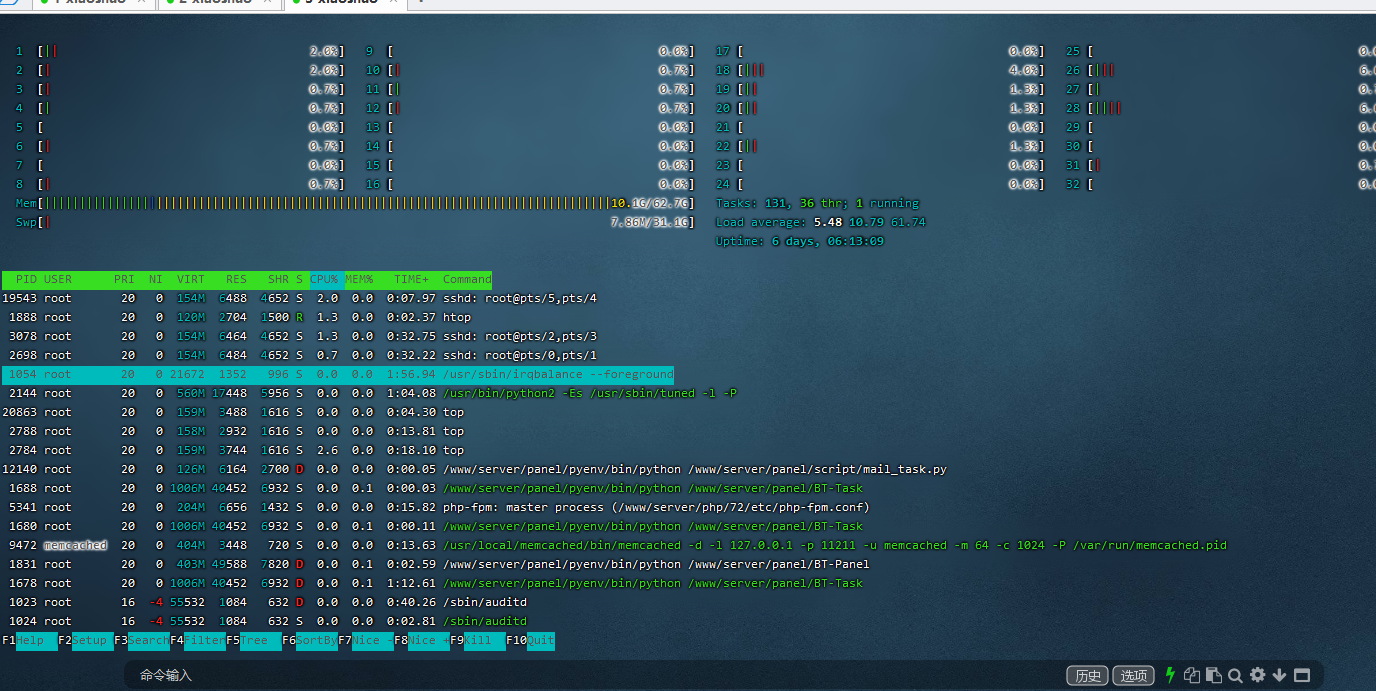1376x691 pixels.
Task: Select the php-fpm master process row
Action: [437, 507]
